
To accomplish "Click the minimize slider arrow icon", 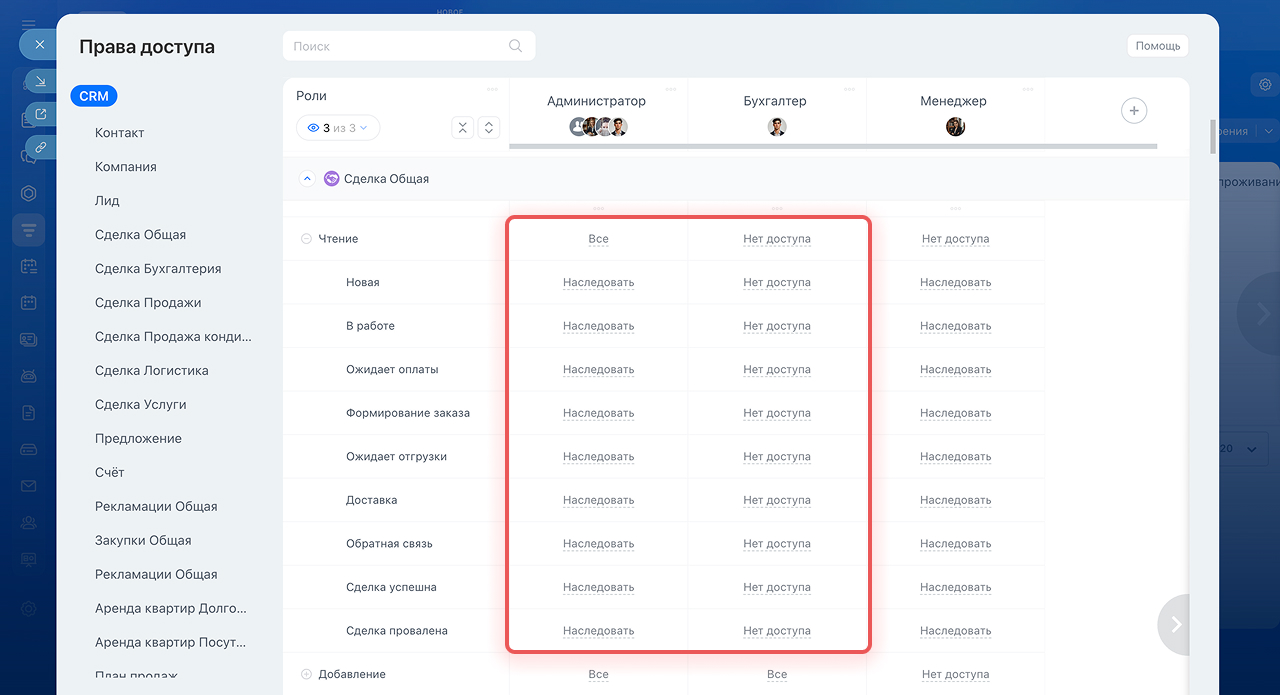I will tap(41, 81).
